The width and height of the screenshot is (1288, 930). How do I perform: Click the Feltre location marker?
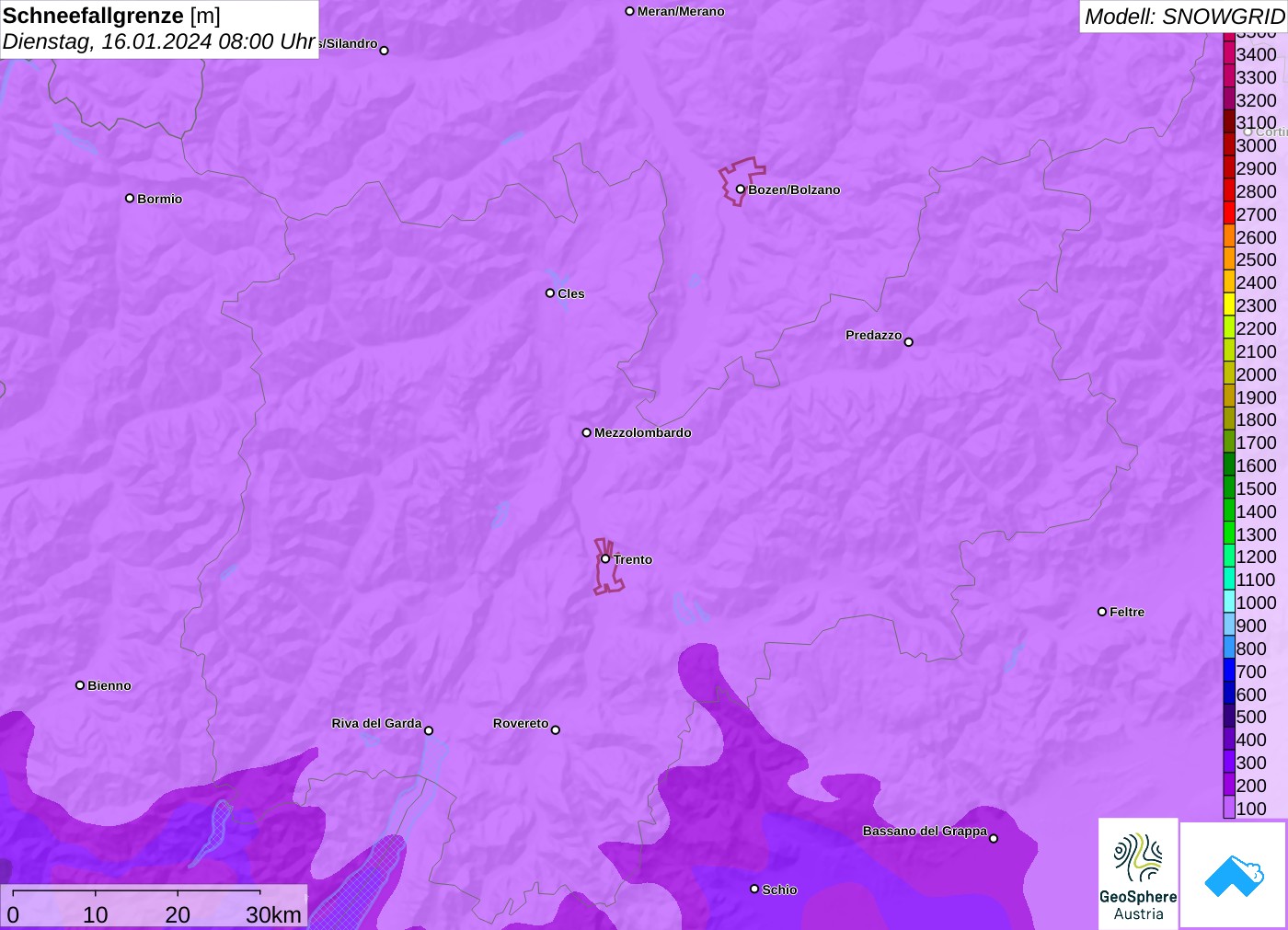pos(1102,612)
